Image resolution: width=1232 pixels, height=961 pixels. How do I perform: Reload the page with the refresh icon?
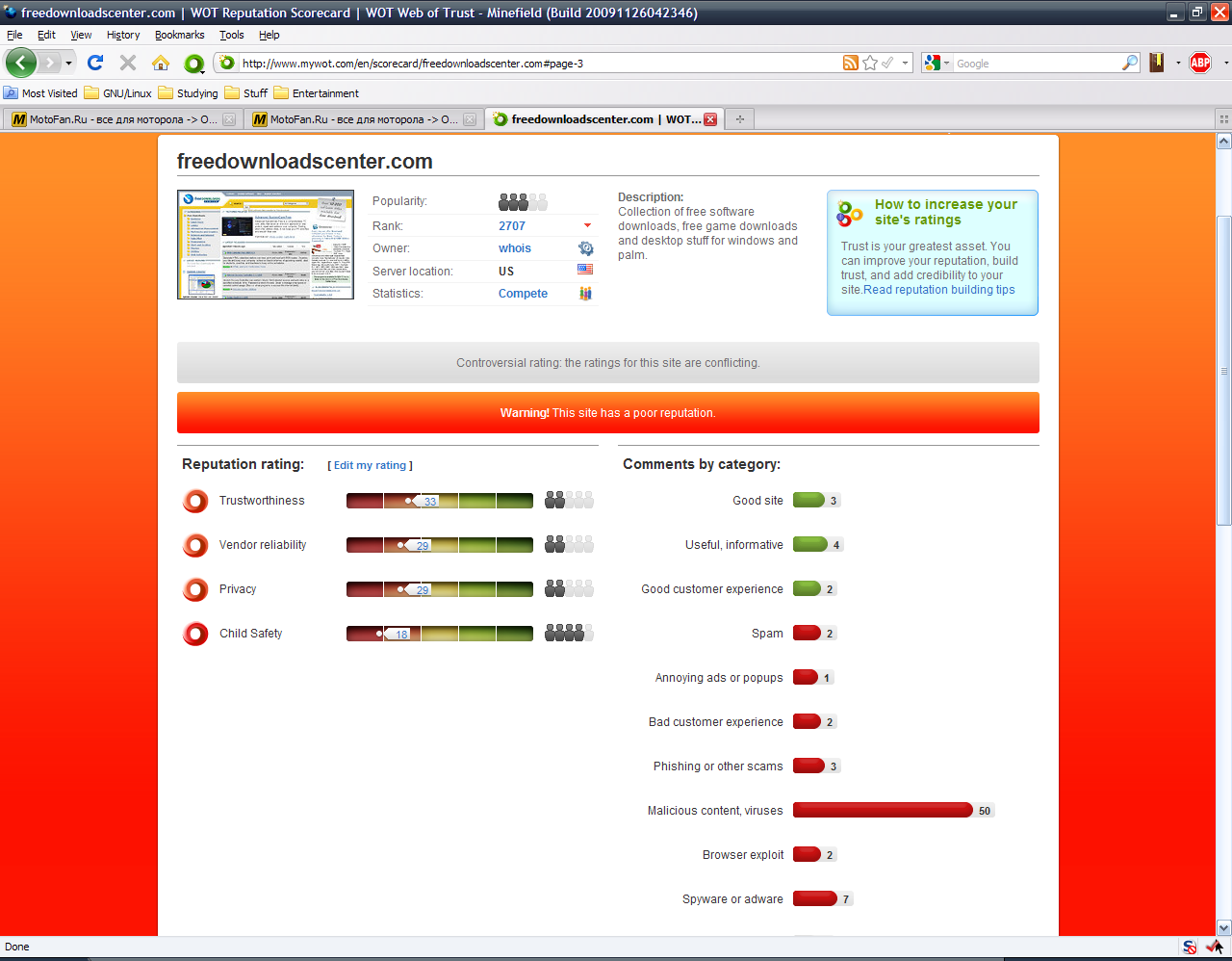95,63
